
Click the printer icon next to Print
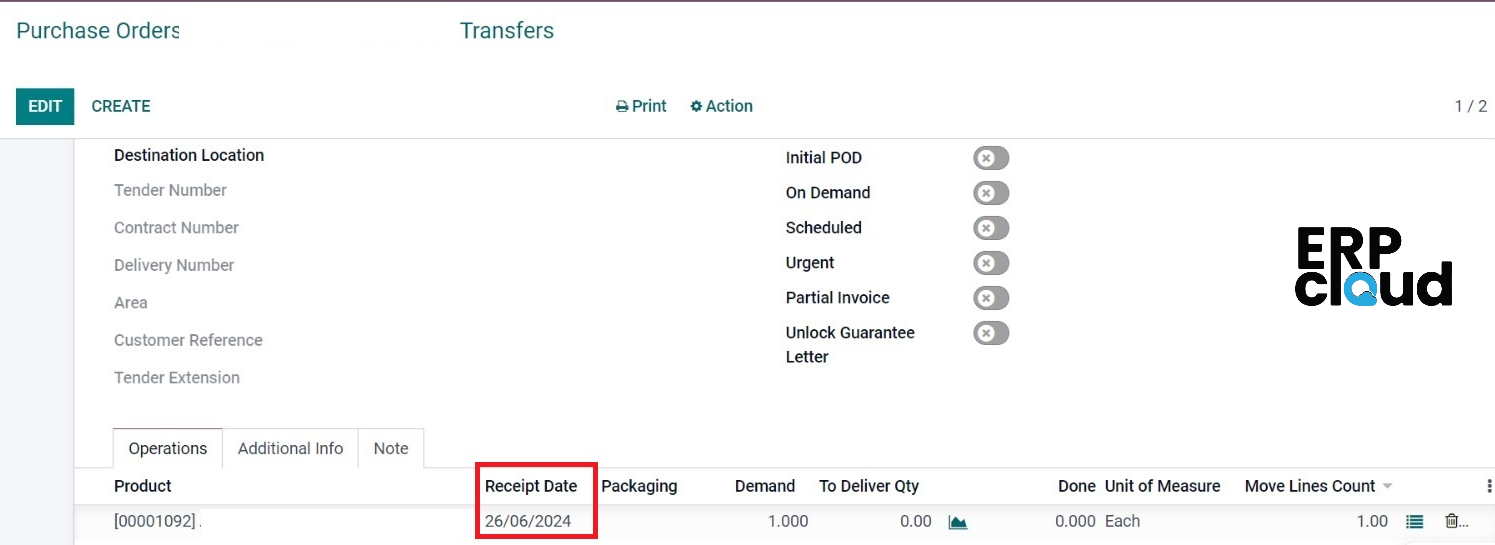click(622, 107)
